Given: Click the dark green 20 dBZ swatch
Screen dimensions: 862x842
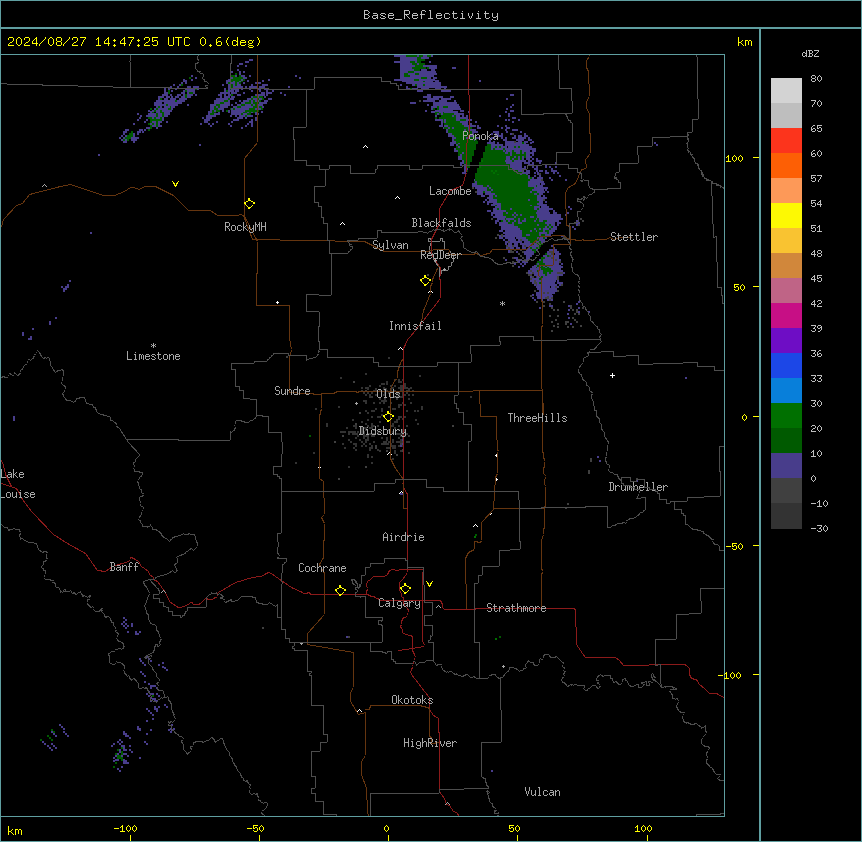Looking at the screenshot, I should (x=786, y=441).
